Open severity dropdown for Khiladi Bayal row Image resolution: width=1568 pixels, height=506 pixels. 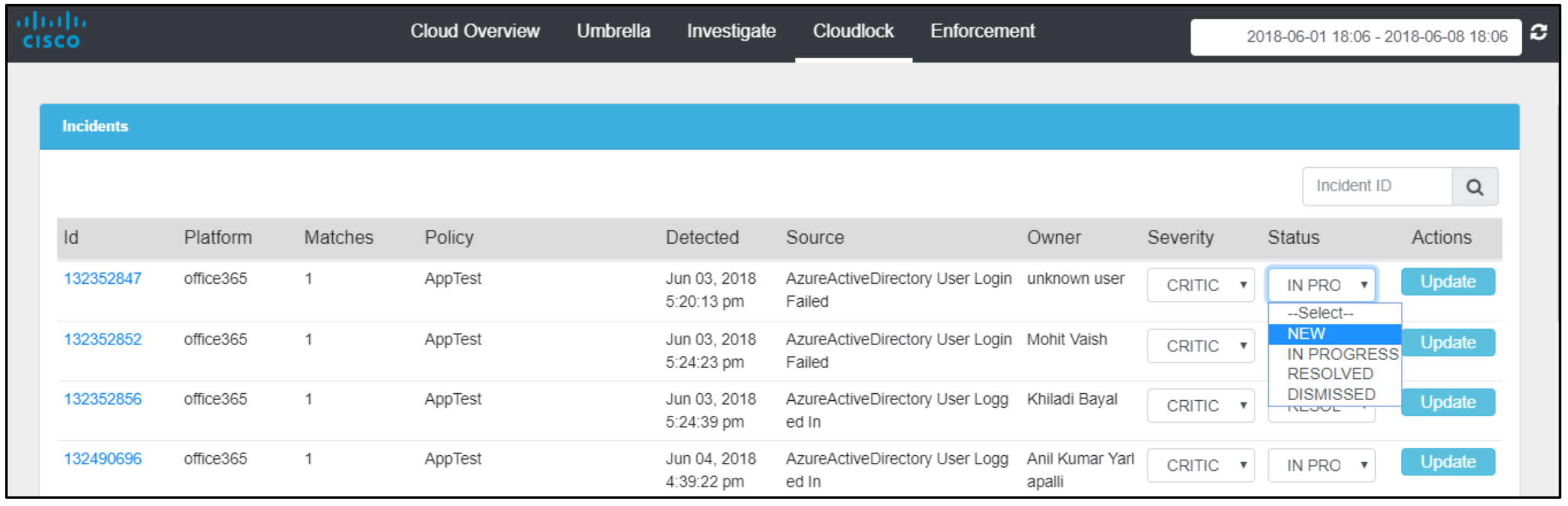tap(1201, 405)
